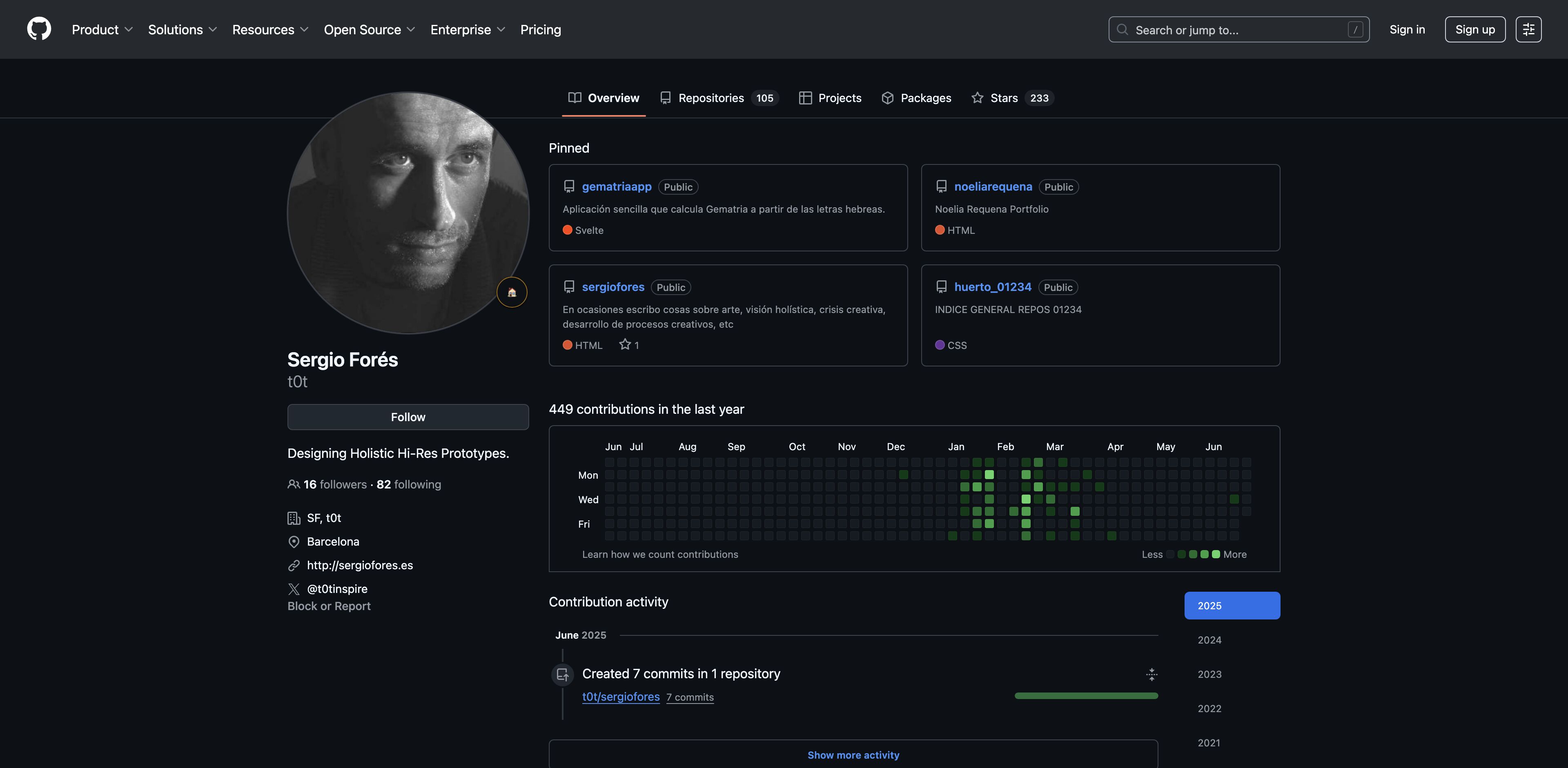Click HTML color dot on noeliarequena

click(940, 230)
